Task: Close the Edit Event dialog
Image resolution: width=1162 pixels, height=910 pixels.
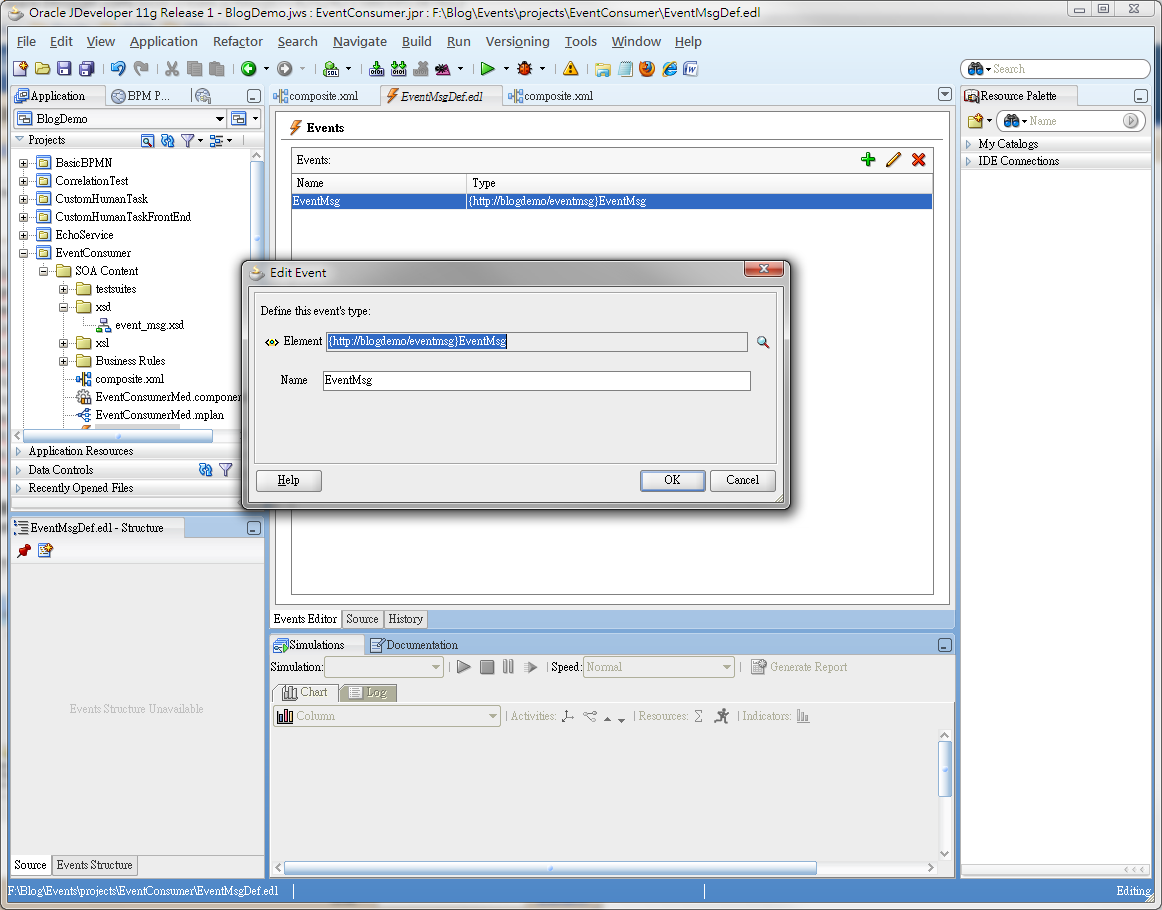Action: click(x=763, y=269)
